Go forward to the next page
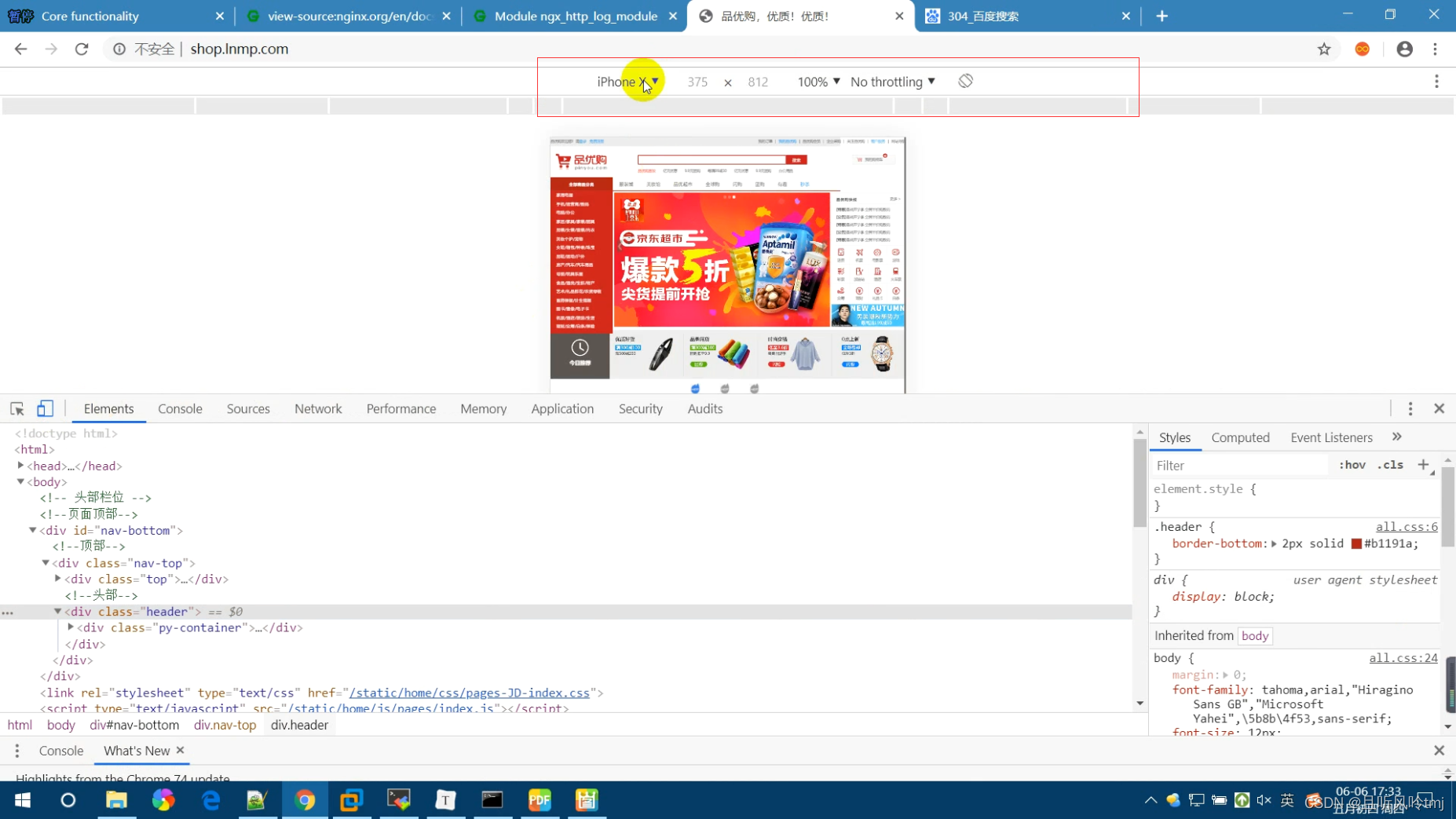The height and width of the screenshot is (819, 1456). pyautogui.click(x=51, y=49)
